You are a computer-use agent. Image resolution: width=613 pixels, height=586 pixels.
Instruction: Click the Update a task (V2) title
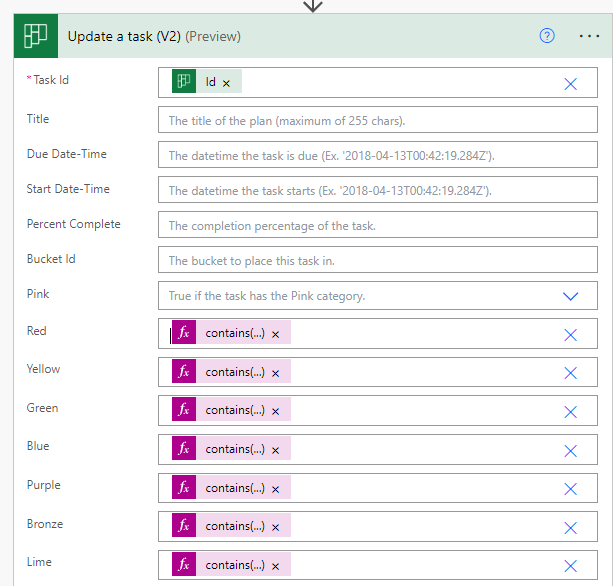123,36
